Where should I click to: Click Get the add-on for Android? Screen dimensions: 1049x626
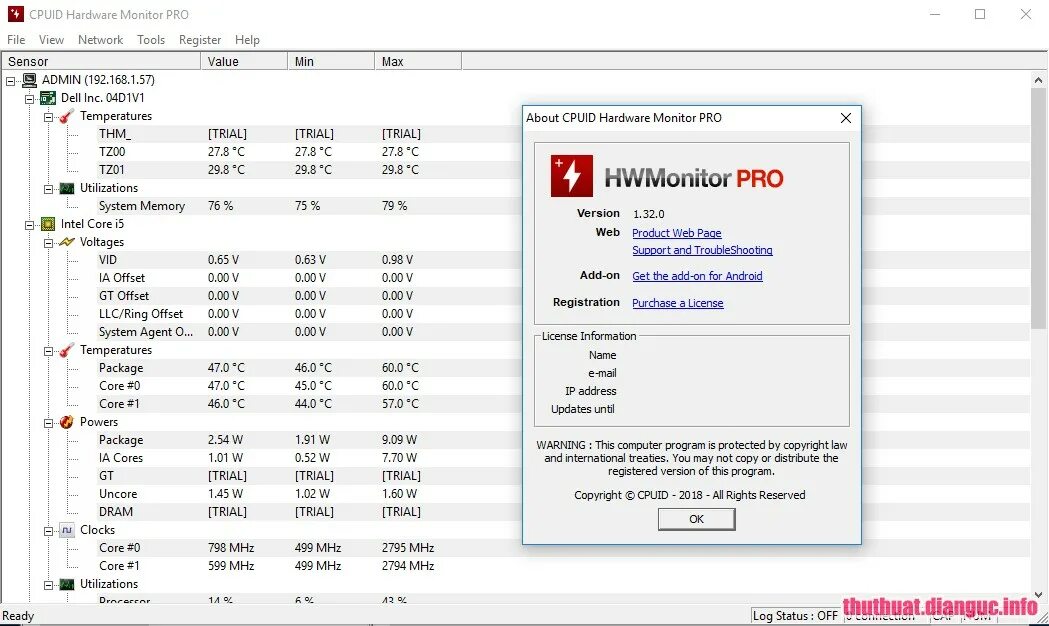coord(697,276)
